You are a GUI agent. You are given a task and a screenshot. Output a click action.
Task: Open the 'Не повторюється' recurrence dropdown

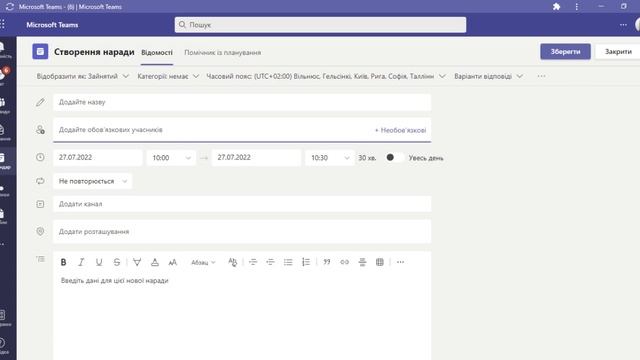point(93,181)
